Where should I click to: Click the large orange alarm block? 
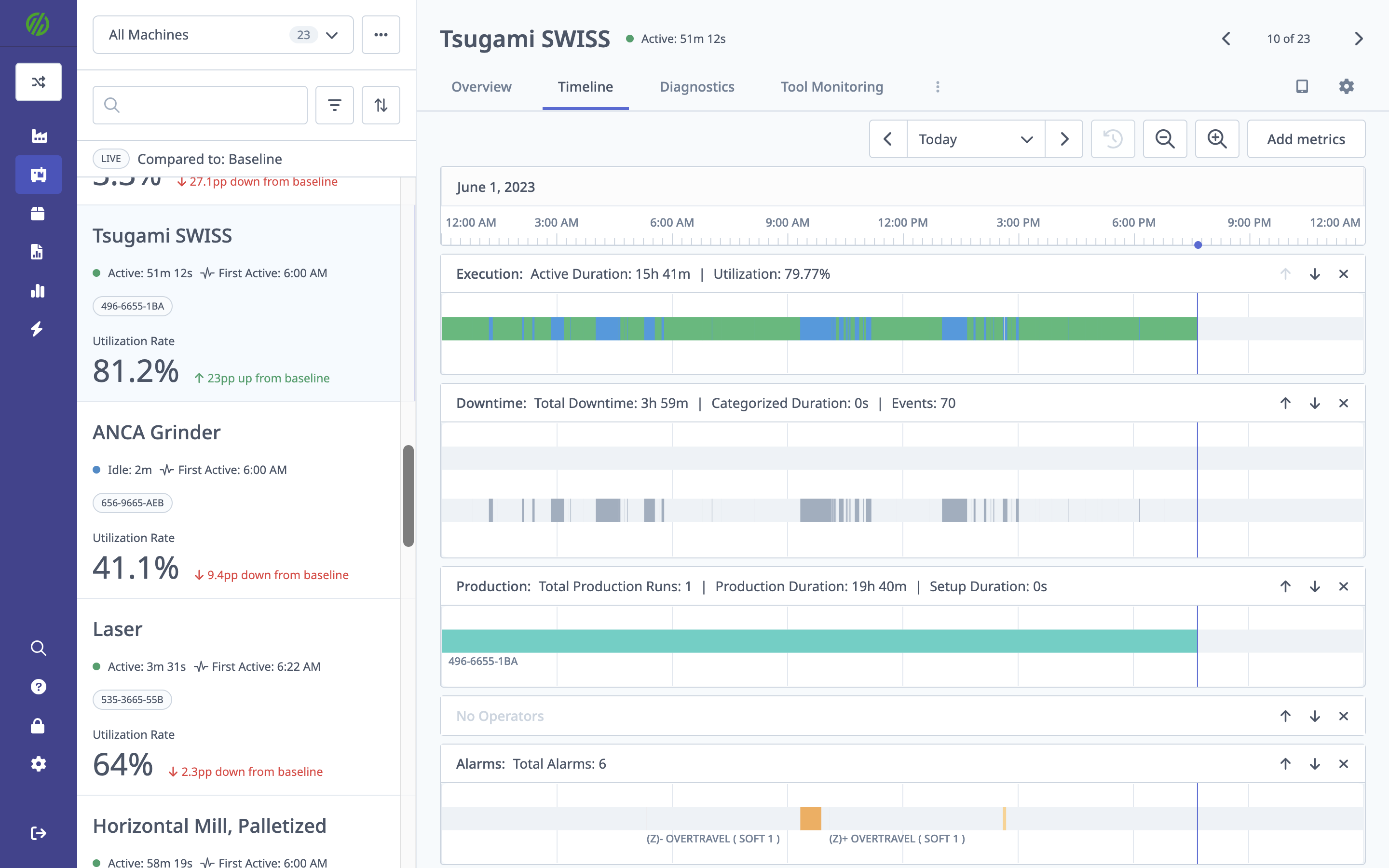tap(810, 818)
